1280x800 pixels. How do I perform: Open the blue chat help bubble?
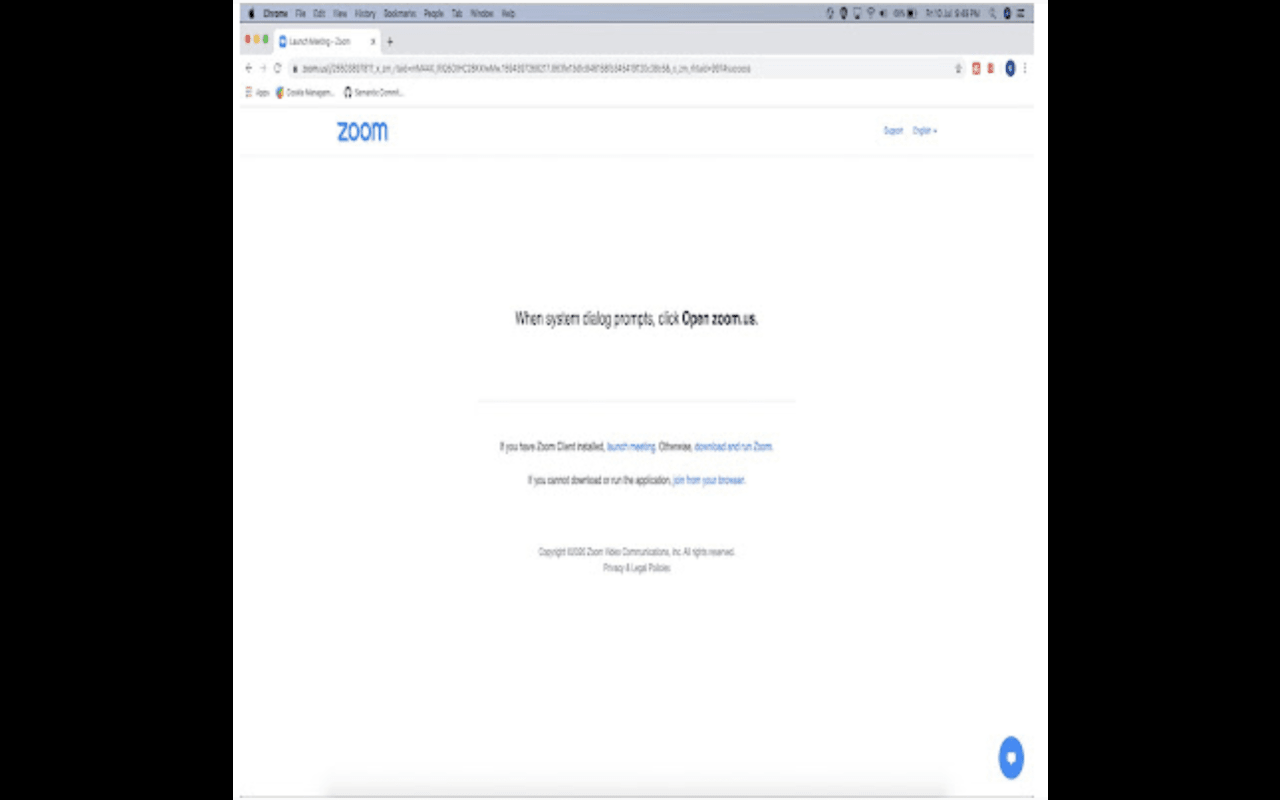(1011, 757)
